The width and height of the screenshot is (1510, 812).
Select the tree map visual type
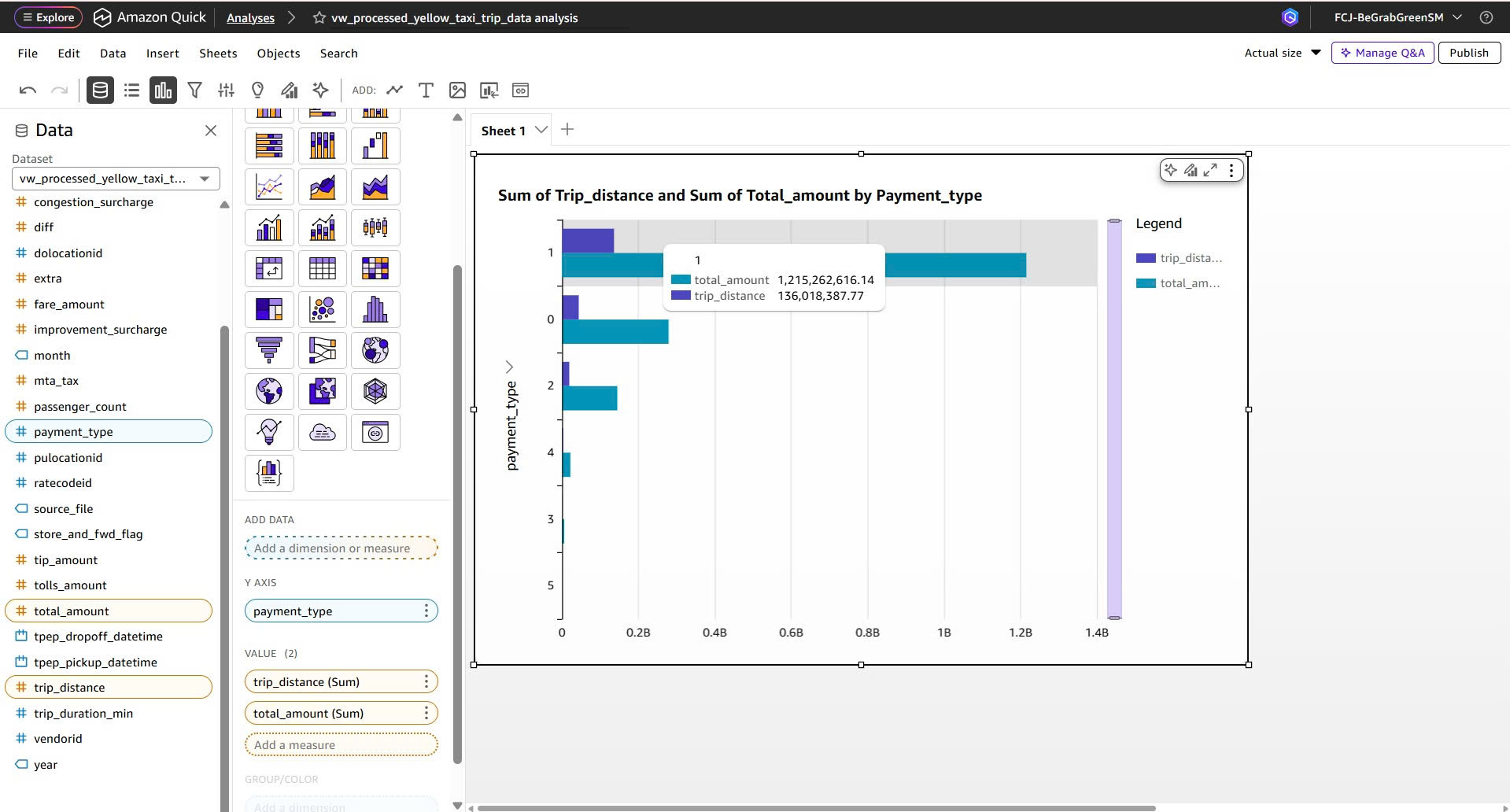[x=269, y=309]
